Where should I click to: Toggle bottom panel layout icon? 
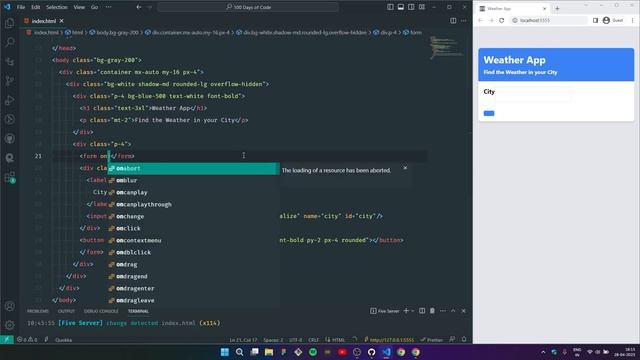401,7
